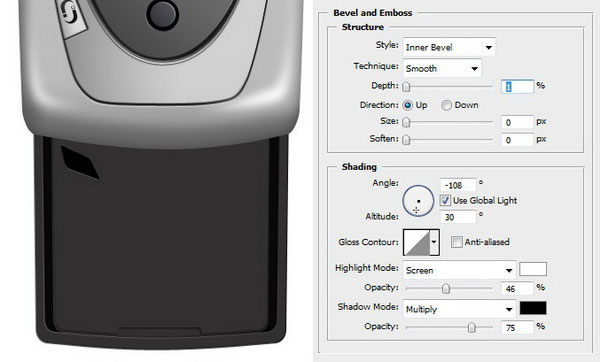The width and height of the screenshot is (600, 362).
Task: Click the Depth slider handle
Action: point(406,86)
